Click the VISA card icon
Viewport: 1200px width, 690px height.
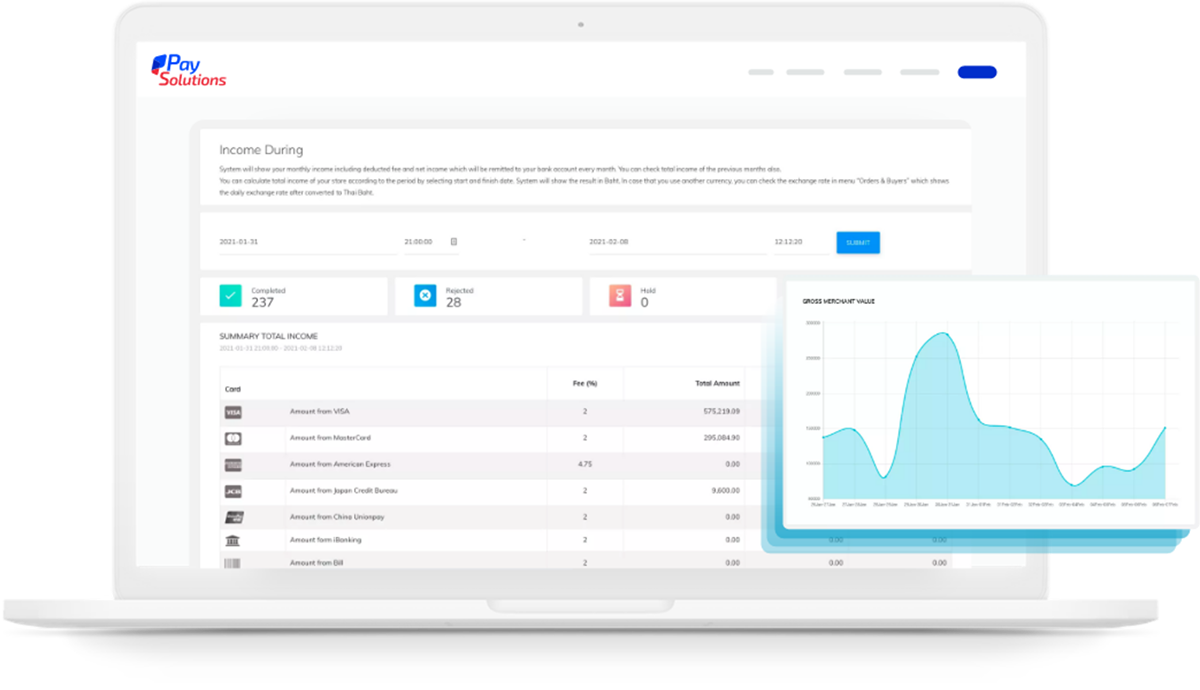point(233,412)
